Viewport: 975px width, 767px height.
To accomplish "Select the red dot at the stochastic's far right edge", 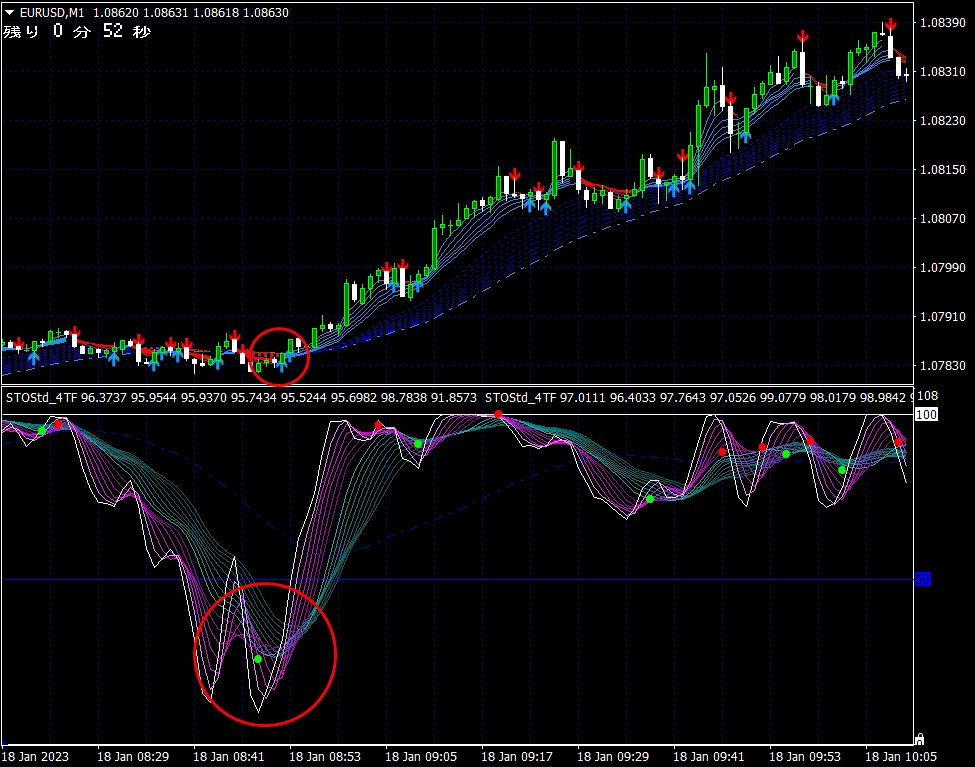I will point(898,441).
